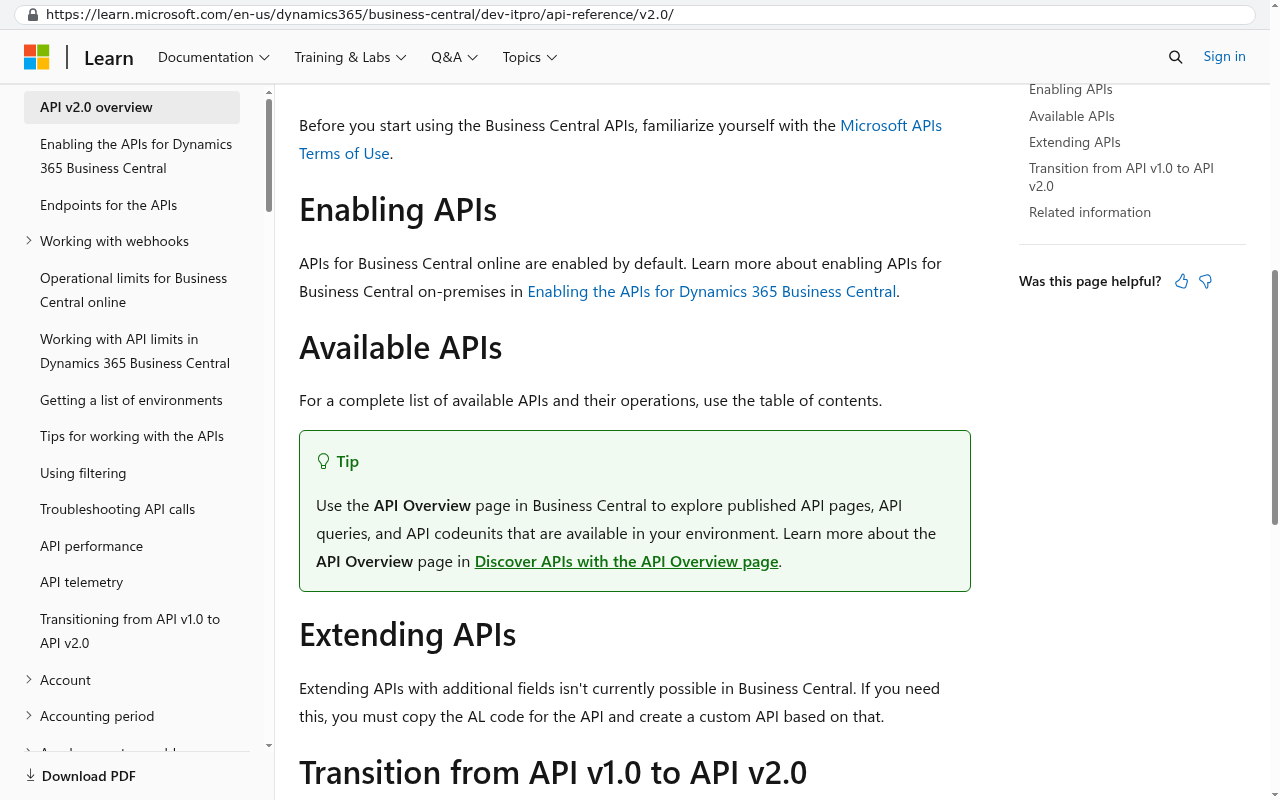Open Enabling the APIs for Dynamics 365 link in paragraph
The width and height of the screenshot is (1280, 800).
(x=711, y=292)
